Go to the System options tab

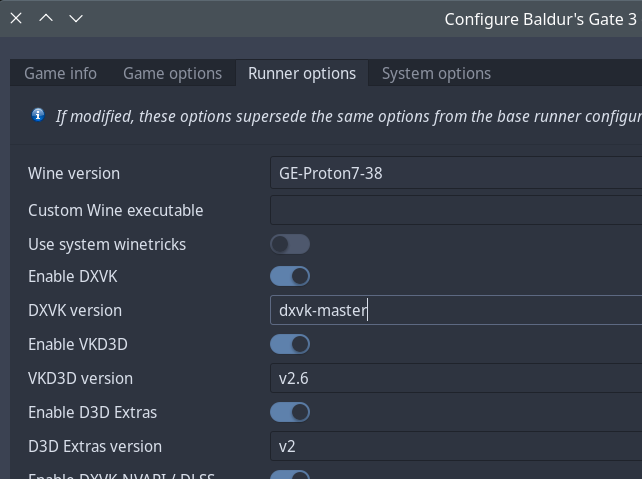click(x=436, y=73)
